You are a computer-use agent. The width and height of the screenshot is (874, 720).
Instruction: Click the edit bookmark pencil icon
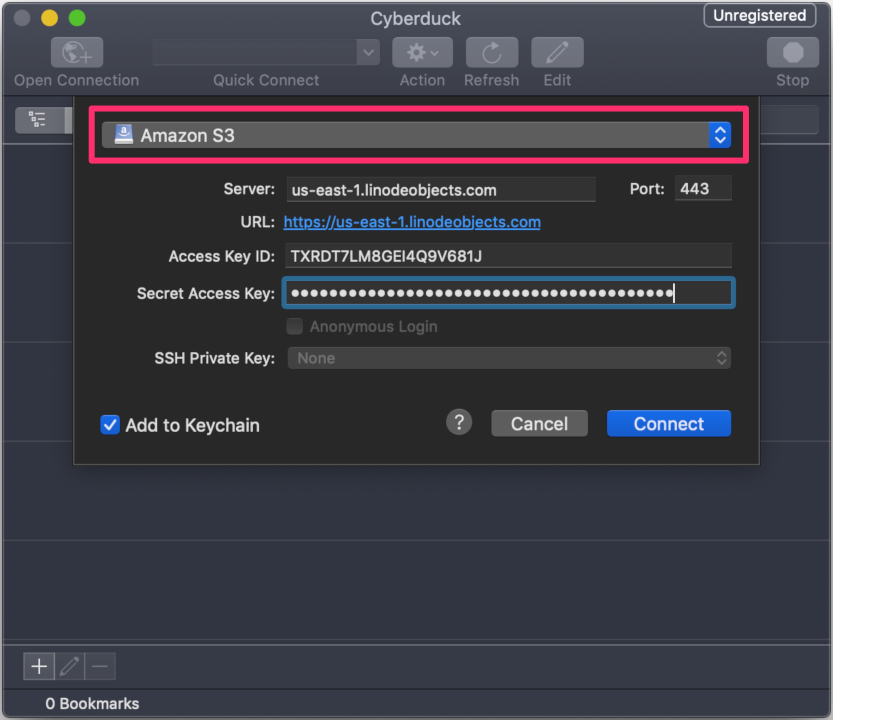pos(69,666)
